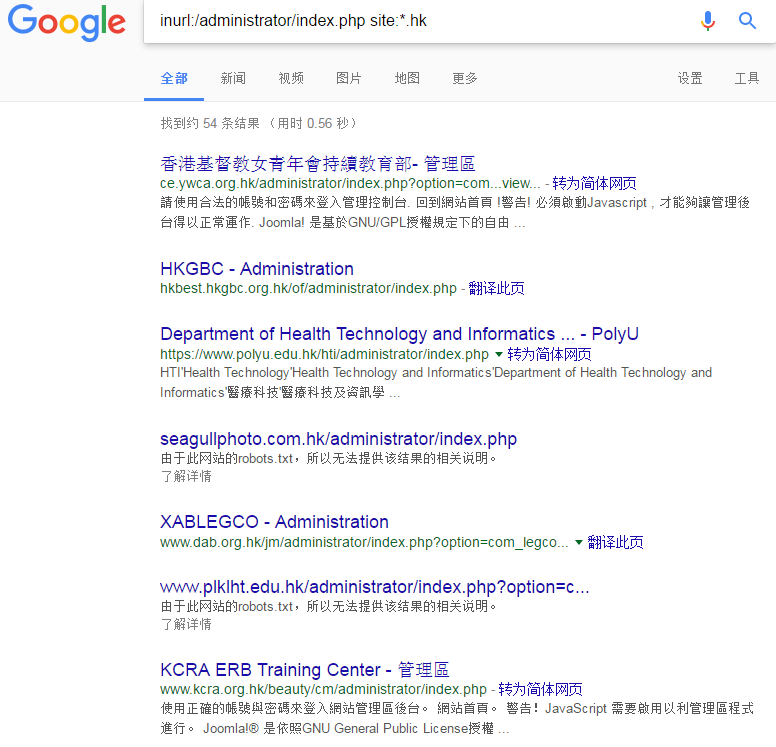Open seagullphoto.com.hk/administrator/index.php result
776x747 pixels.
pyautogui.click(x=339, y=439)
